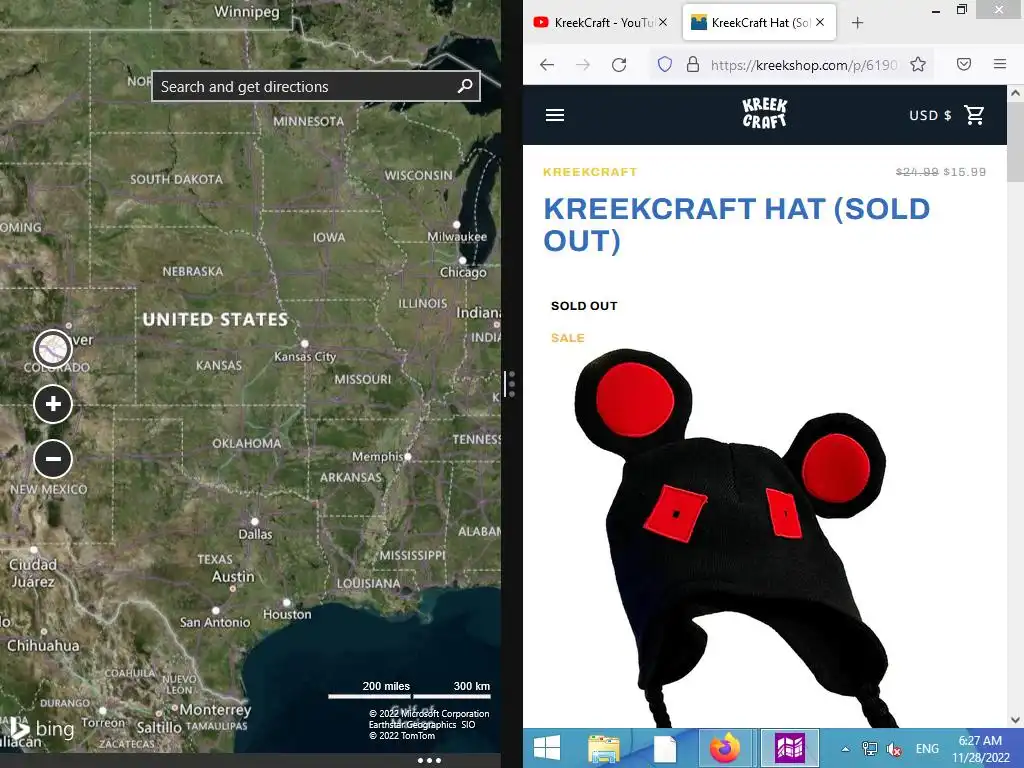The height and width of the screenshot is (768, 1024).
Task: Switch to the KreekCraft - YouTube tab
Action: click(x=600, y=22)
